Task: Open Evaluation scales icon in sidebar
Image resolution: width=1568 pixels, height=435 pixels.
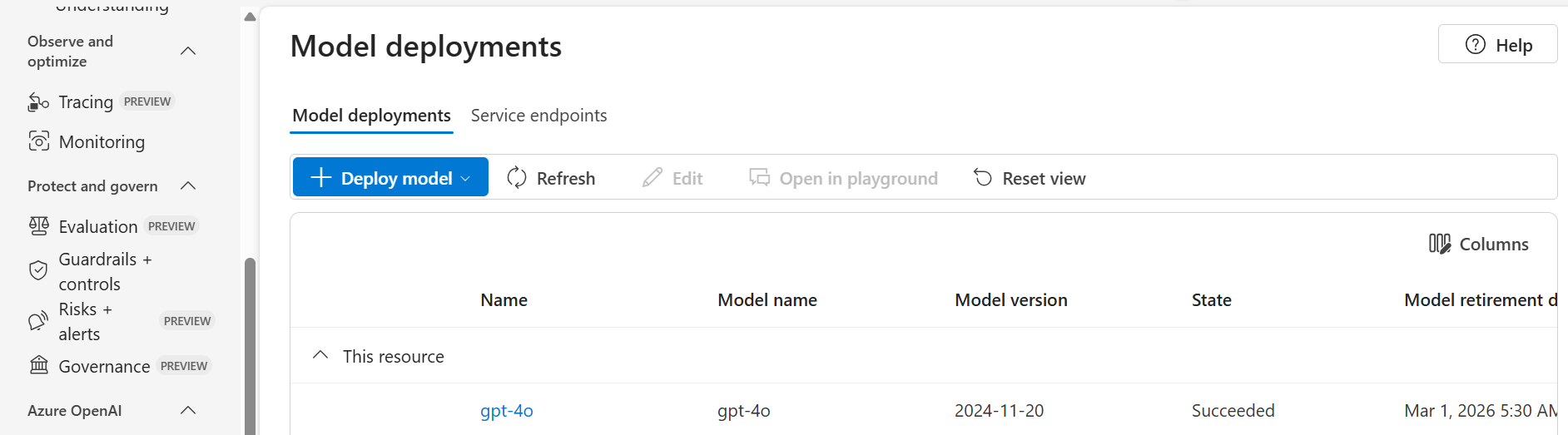Action: click(x=39, y=225)
